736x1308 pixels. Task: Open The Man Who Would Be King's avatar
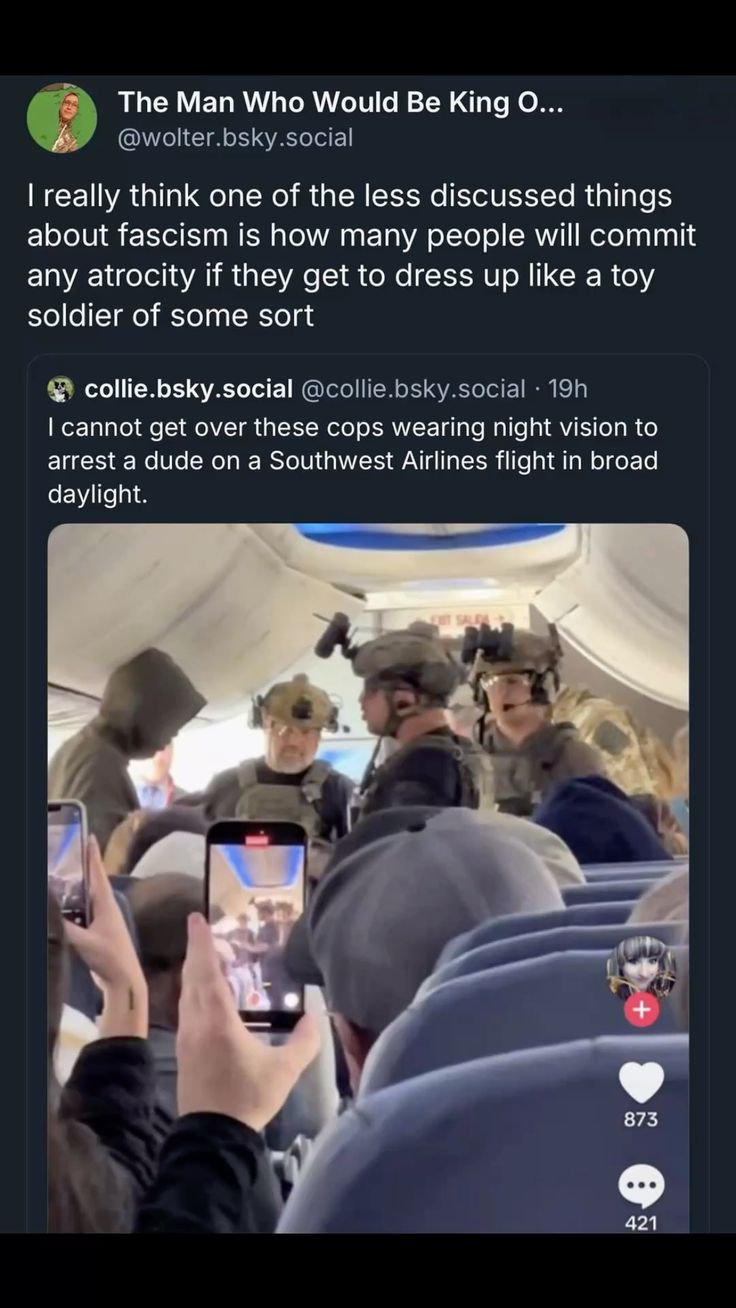click(x=62, y=118)
